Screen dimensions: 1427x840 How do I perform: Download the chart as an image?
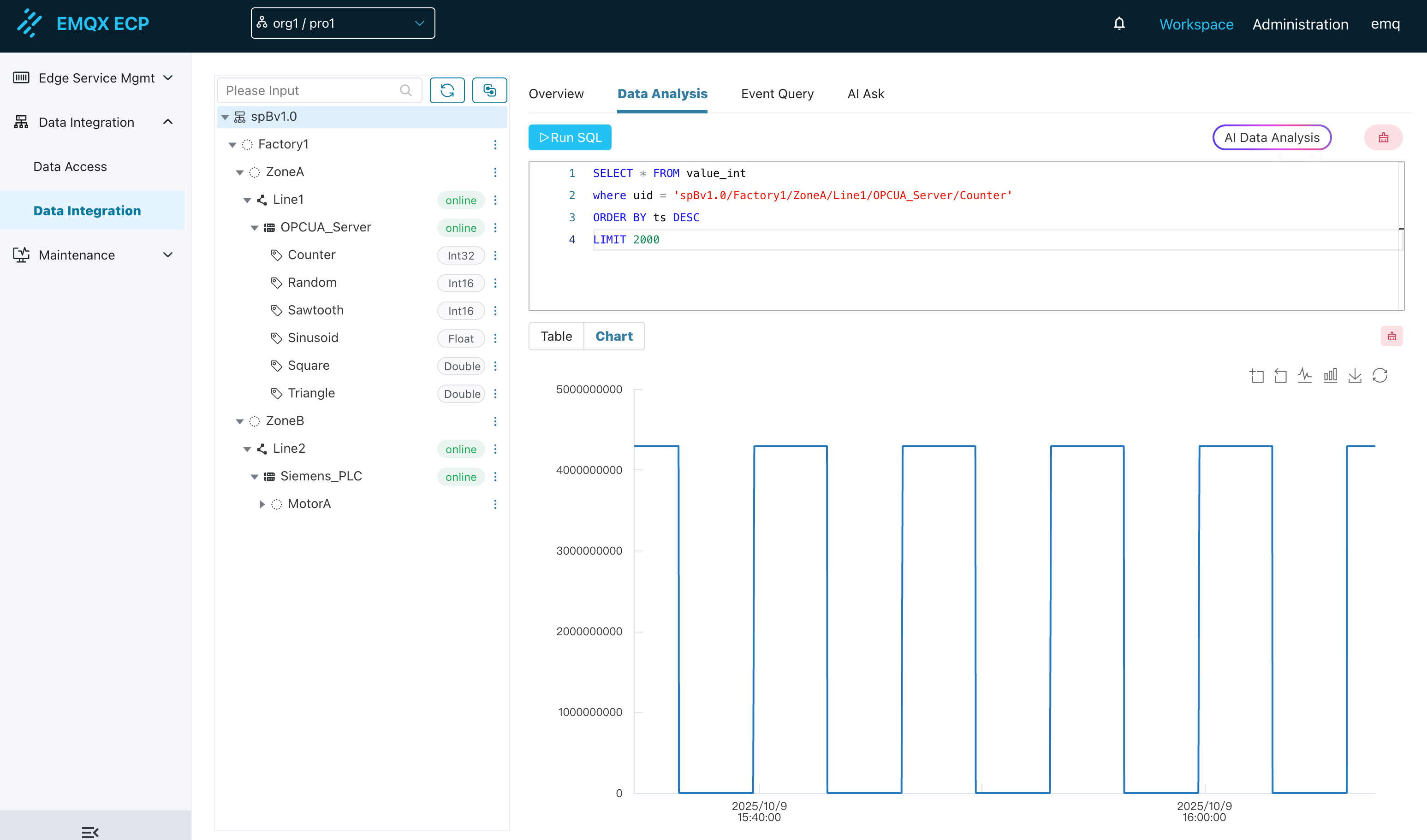[1355, 375]
